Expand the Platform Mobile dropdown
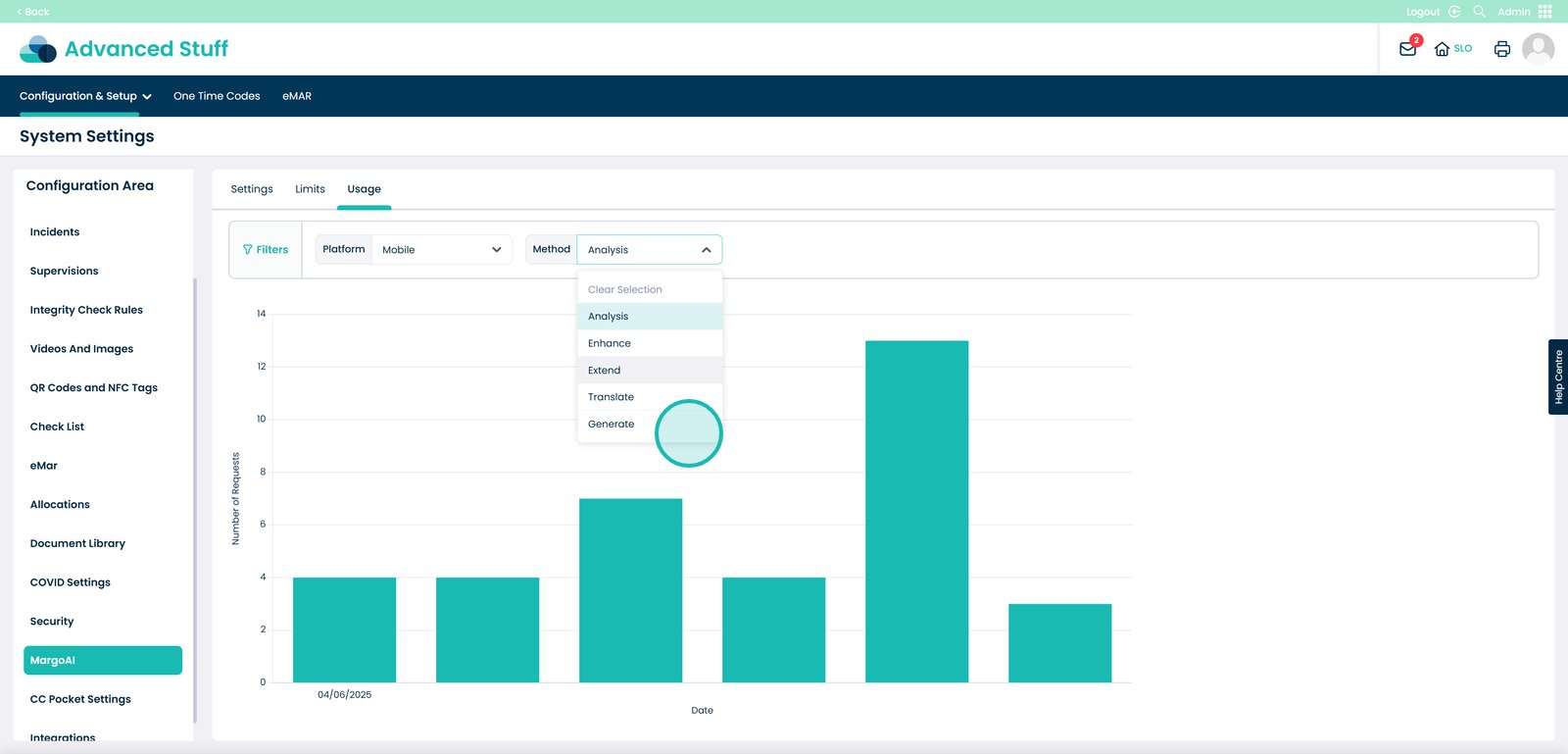This screenshot has width=1568, height=754. coord(441,250)
